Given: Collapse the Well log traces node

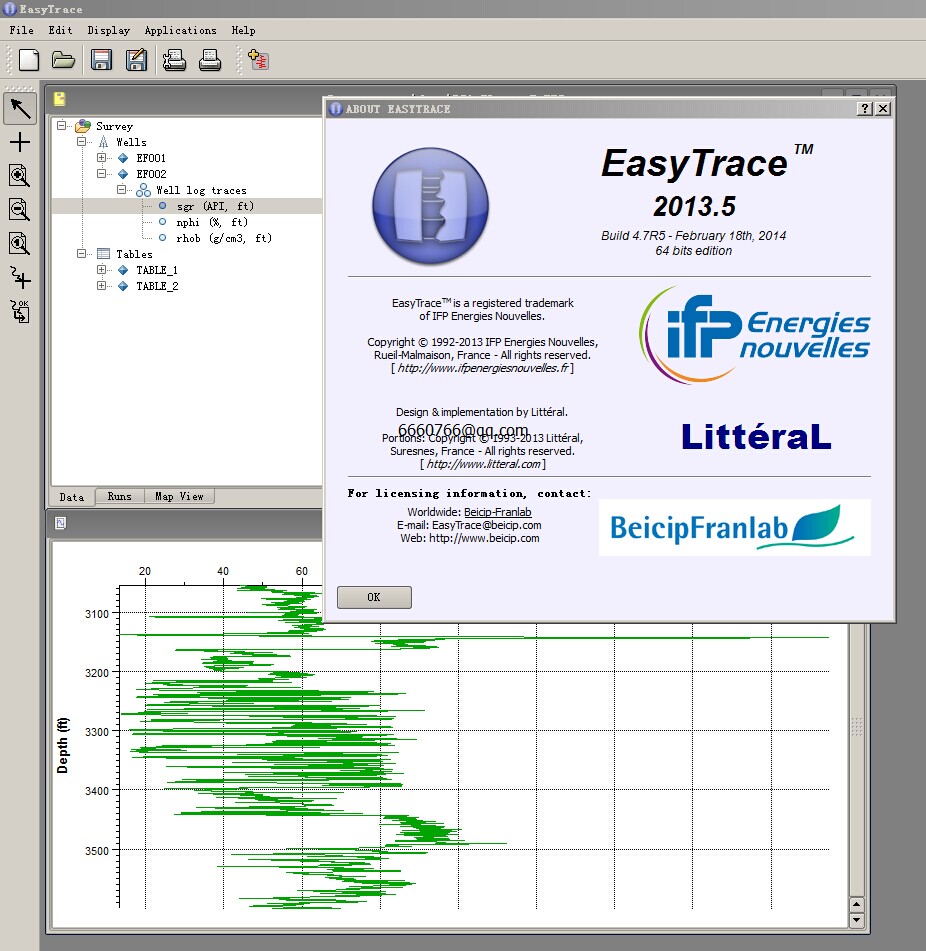Looking at the screenshot, I should [121, 190].
